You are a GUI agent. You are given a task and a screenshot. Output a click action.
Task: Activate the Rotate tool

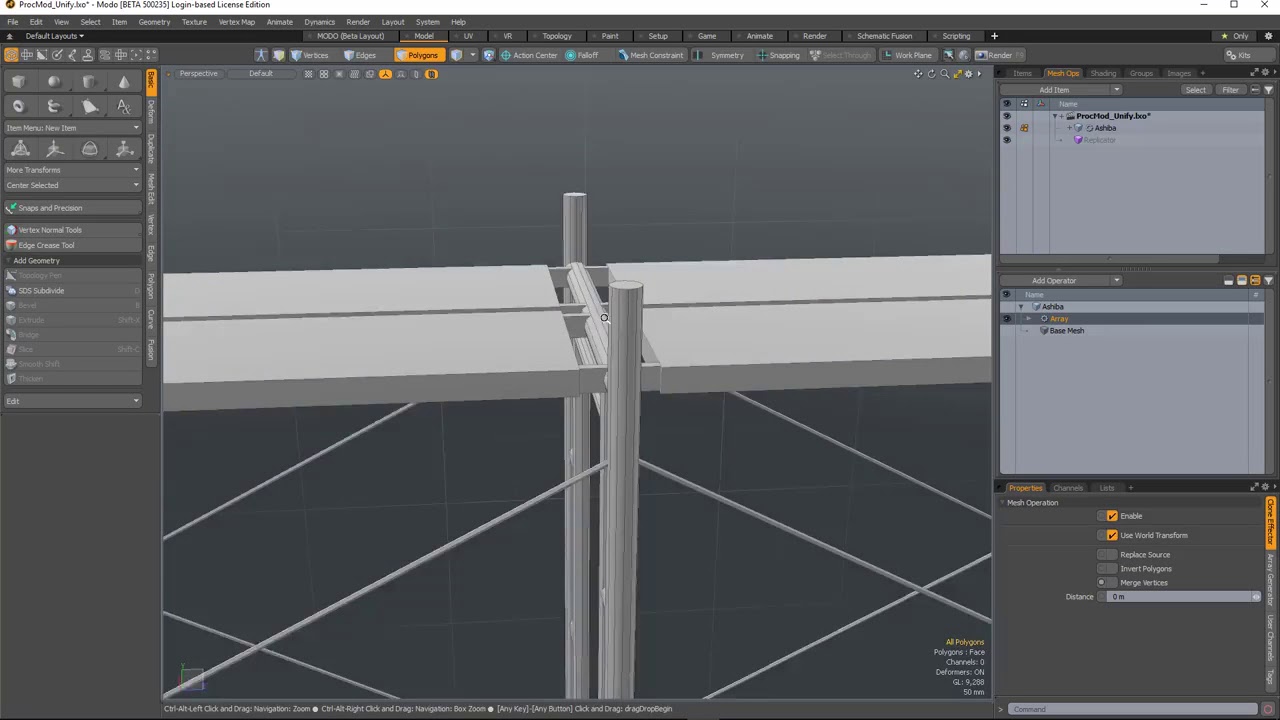point(89,149)
